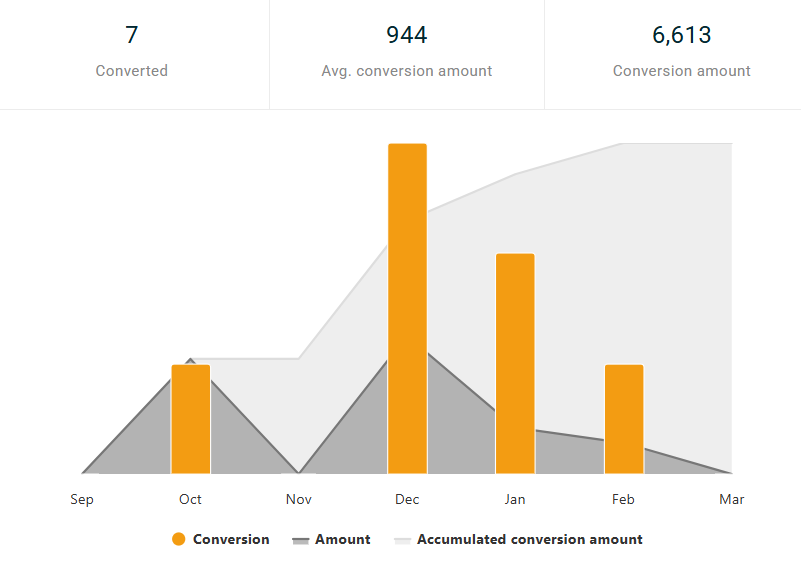Click the light gray Accumulated legend marker
Viewport: 801px width, 580px height.
coord(402,540)
